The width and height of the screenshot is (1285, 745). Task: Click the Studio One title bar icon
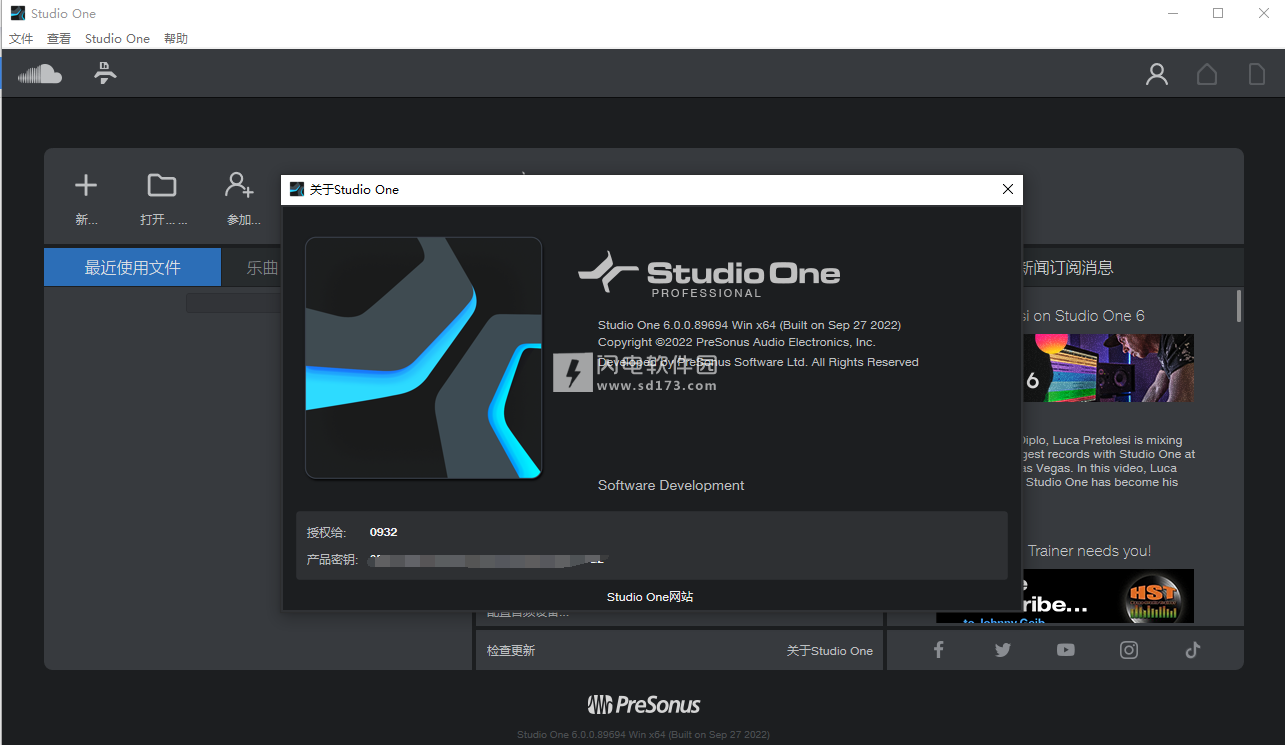[18, 13]
